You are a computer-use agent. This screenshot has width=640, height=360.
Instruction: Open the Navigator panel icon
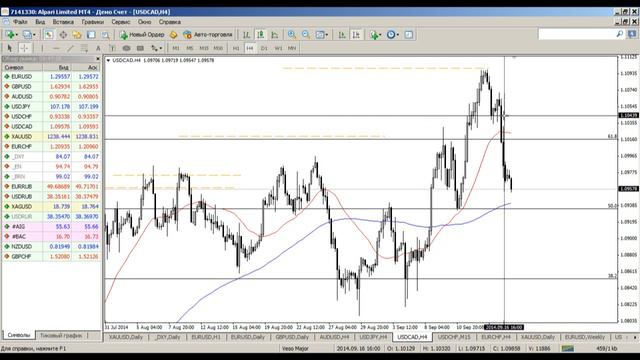pyautogui.click(x=77, y=35)
